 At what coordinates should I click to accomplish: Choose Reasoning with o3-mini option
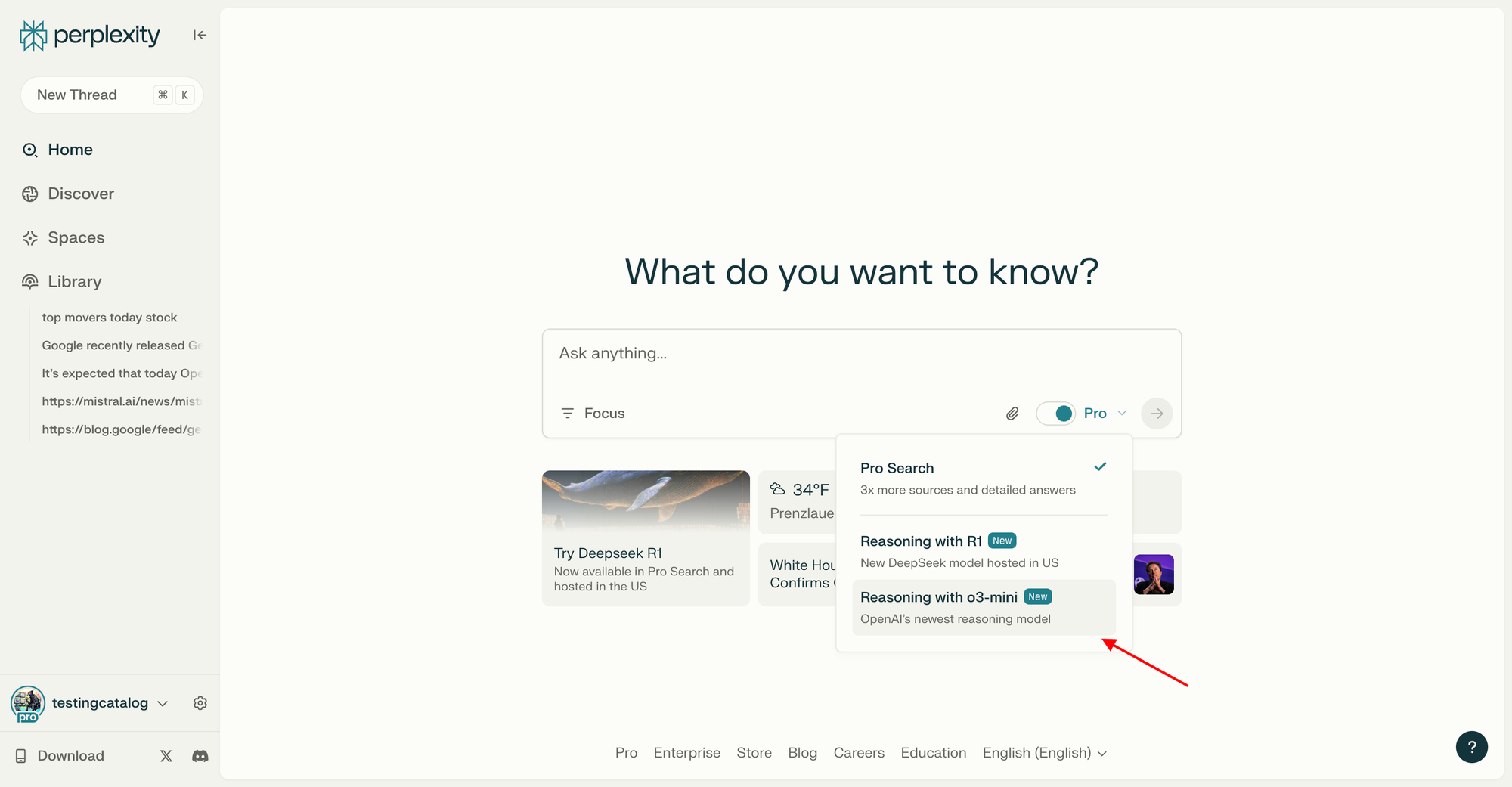(x=984, y=607)
